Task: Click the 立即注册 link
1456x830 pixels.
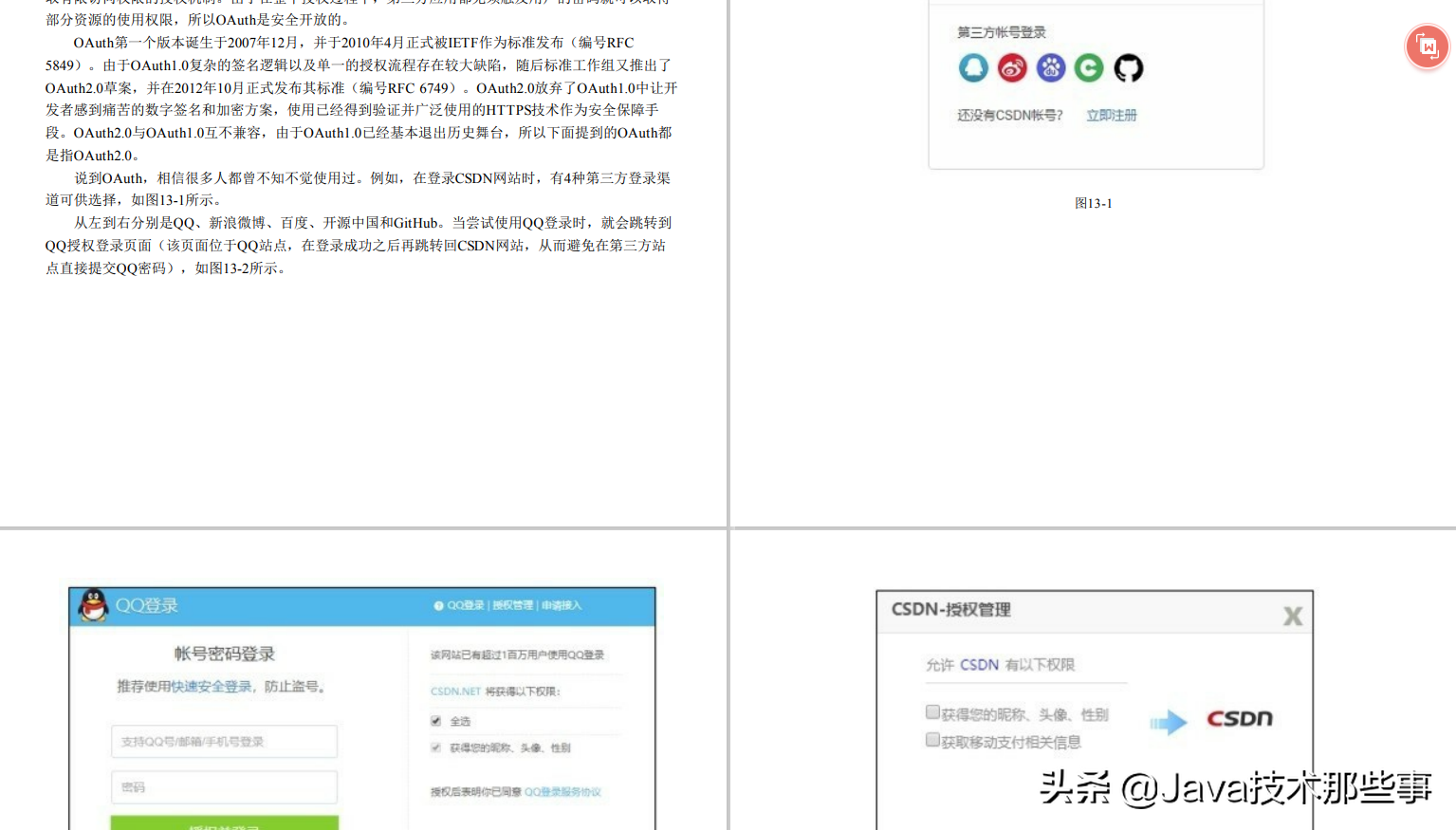Action: pyautogui.click(x=1112, y=116)
